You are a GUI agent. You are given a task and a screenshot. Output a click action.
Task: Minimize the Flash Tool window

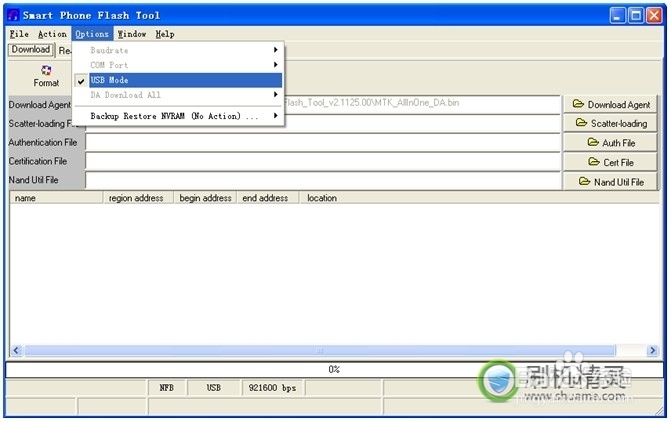[618, 15]
